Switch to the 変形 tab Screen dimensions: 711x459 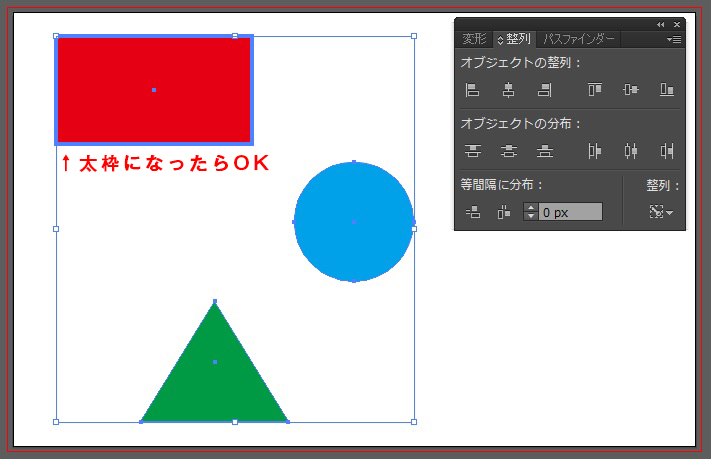click(474, 40)
